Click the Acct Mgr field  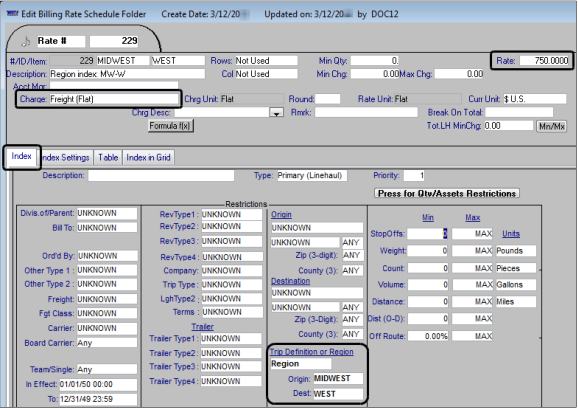[114, 86]
